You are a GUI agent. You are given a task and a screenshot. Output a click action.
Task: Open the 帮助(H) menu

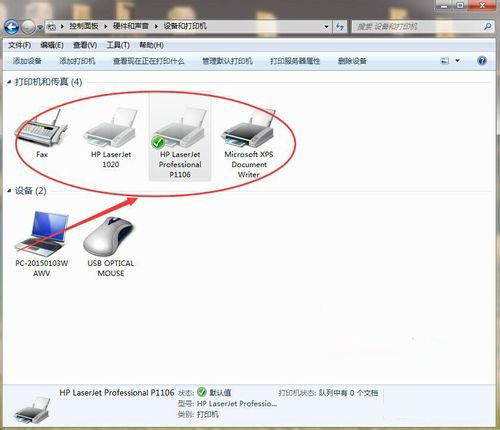click(151, 45)
